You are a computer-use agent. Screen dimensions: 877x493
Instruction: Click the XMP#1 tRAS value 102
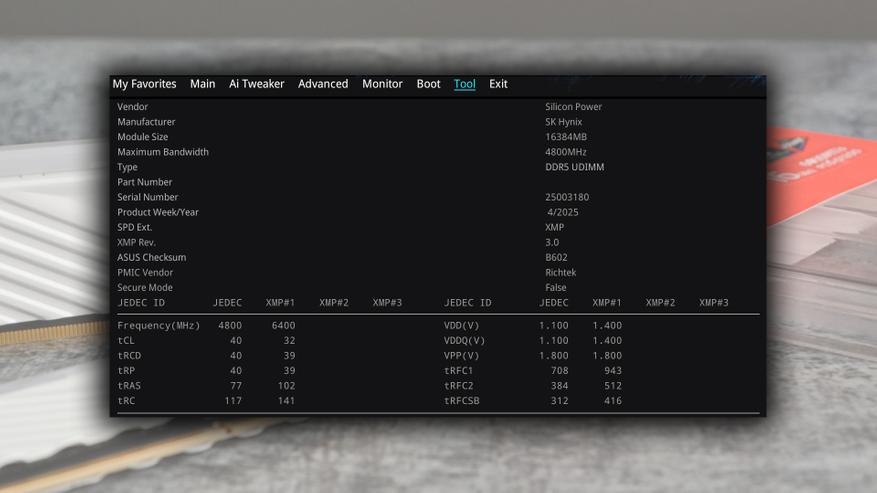(x=286, y=386)
